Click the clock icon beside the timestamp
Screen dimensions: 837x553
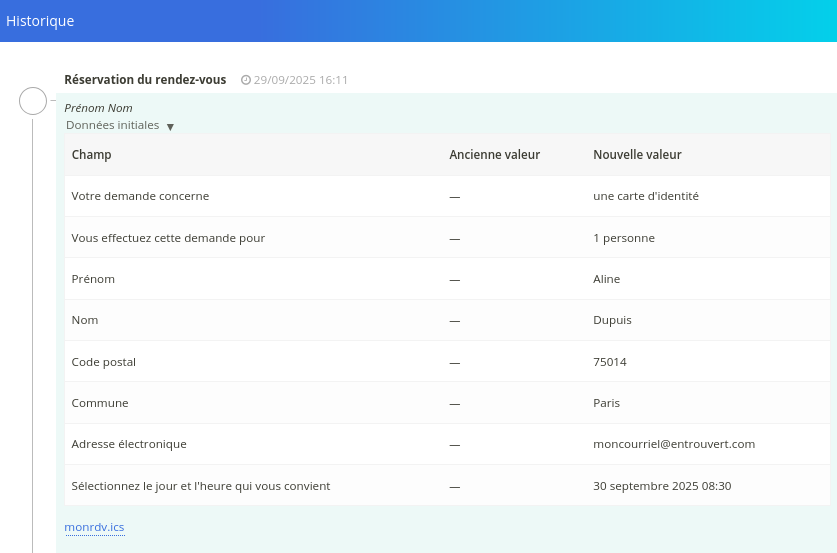pyautogui.click(x=246, y=80)
